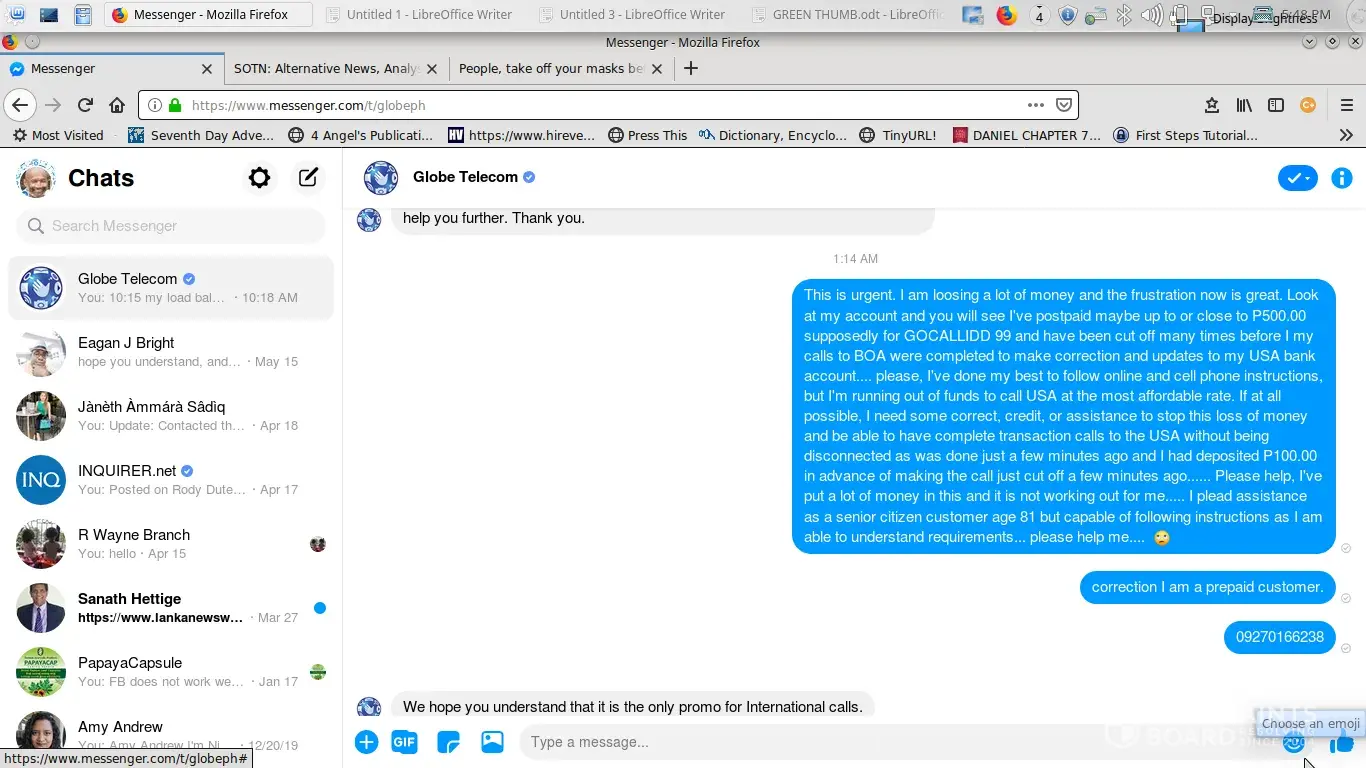Open the Globe Telecom chat

(171, 288)
